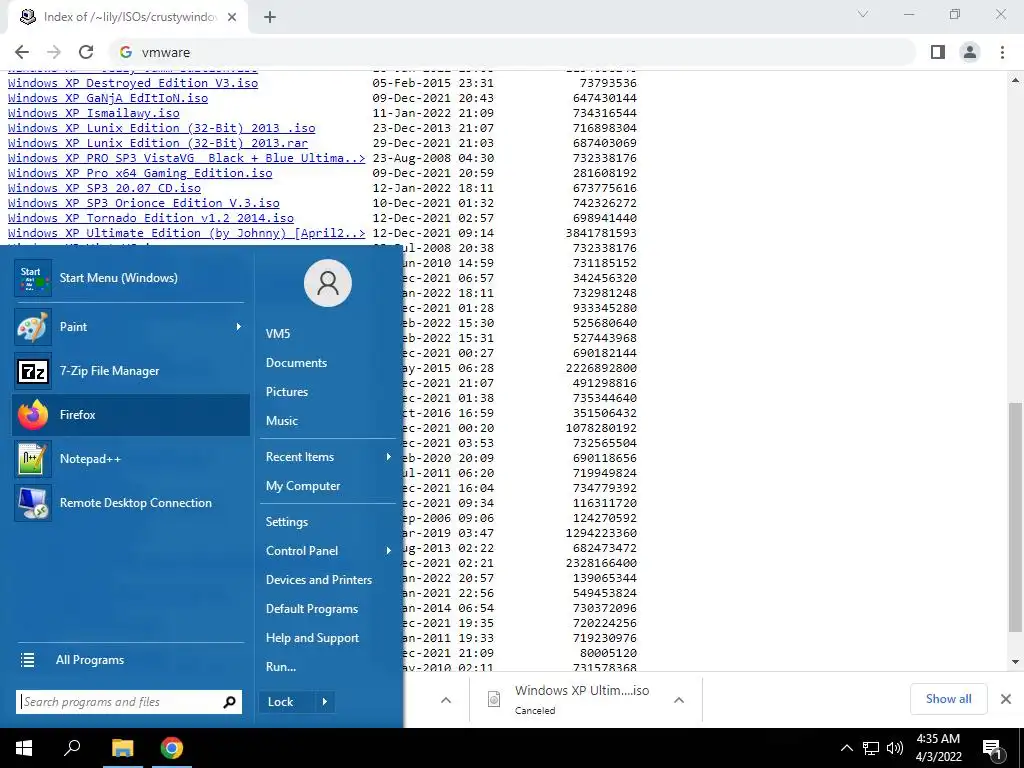Open Paint from the start menu
The width and height of the screenshot is (1024, 768).
tap(131, 327)
